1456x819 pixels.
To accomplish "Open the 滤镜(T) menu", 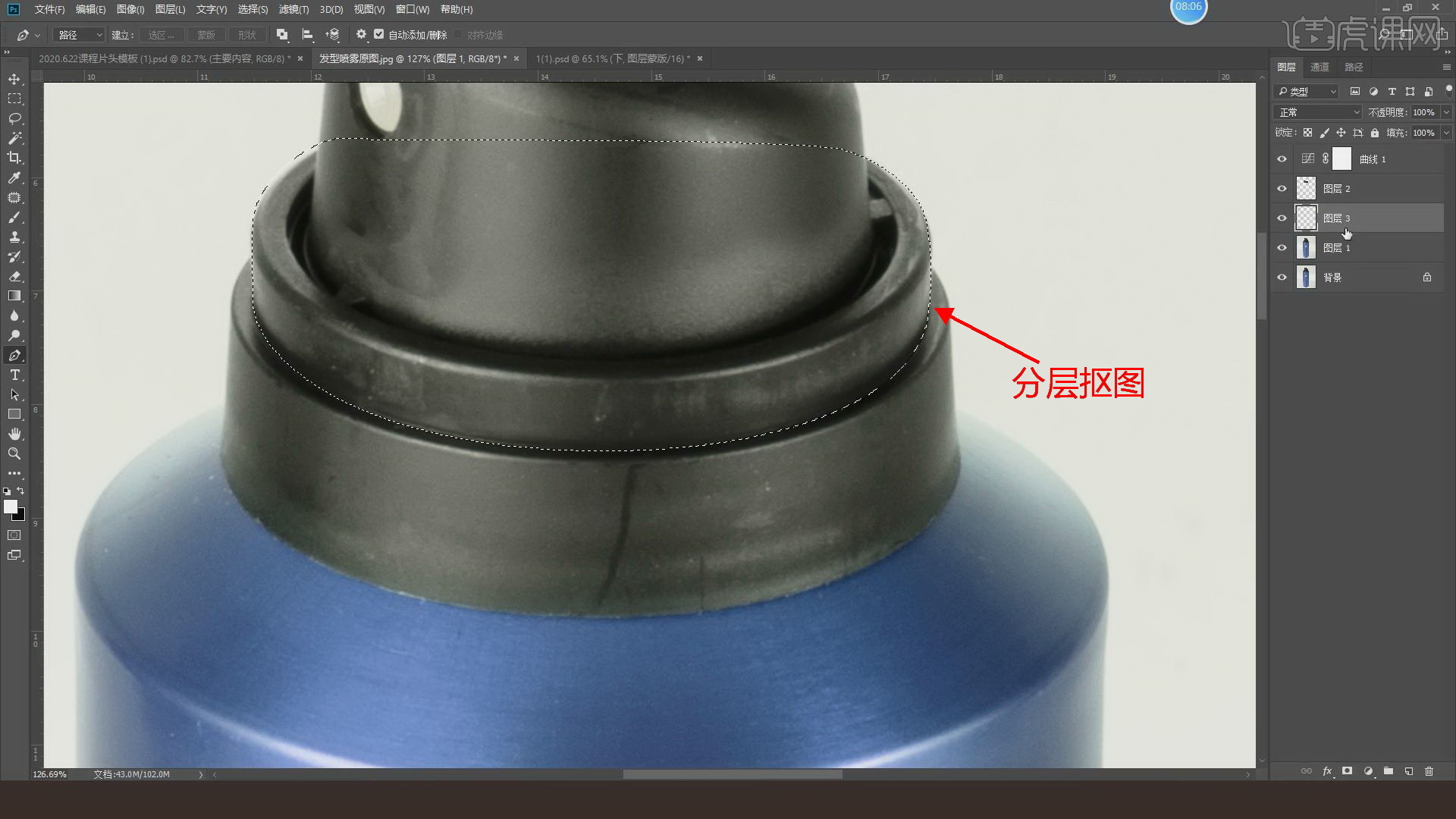I will tap(293, 9).
